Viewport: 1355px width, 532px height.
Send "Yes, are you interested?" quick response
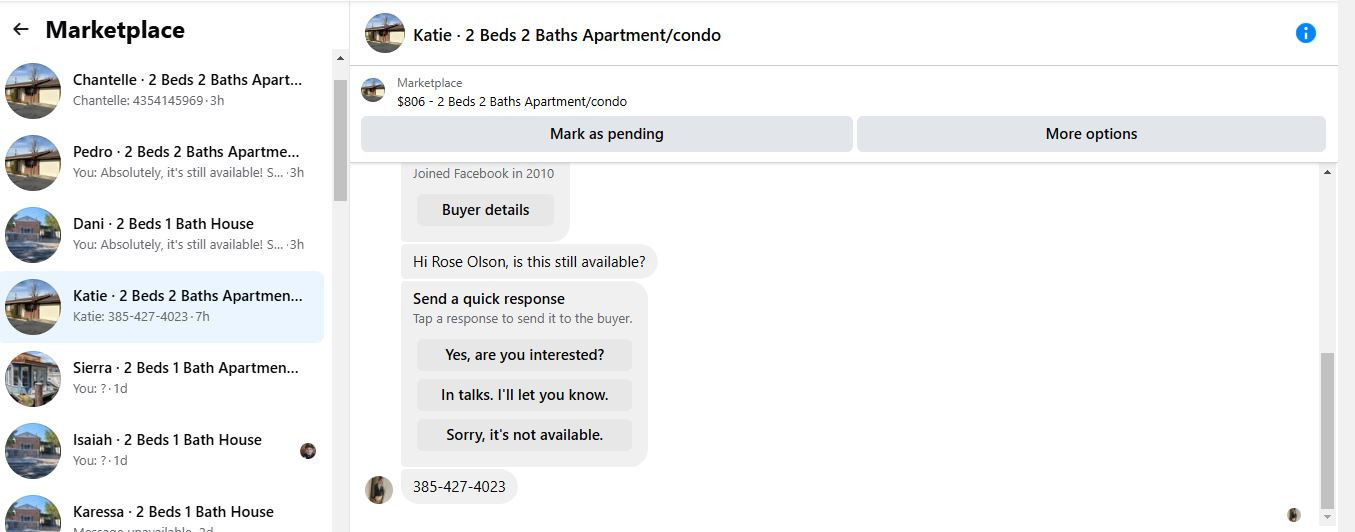pos(524,355)
